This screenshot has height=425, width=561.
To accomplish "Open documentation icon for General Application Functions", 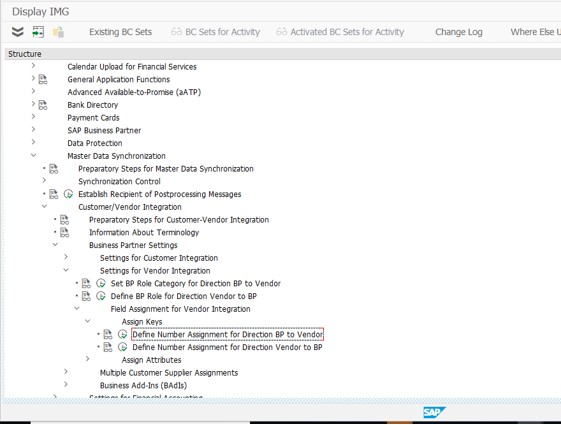I will 43,79.
